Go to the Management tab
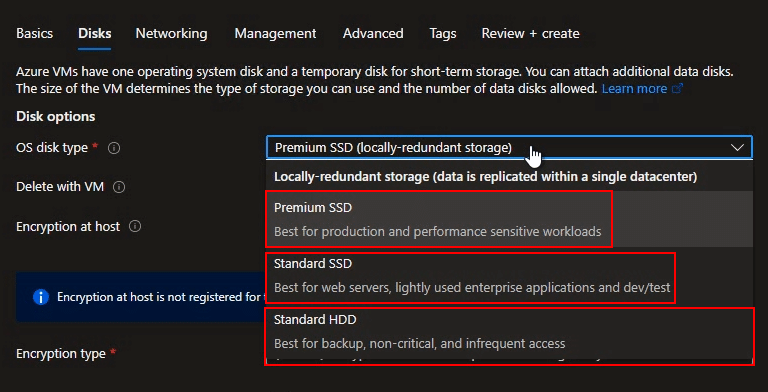 pos(275,33)
